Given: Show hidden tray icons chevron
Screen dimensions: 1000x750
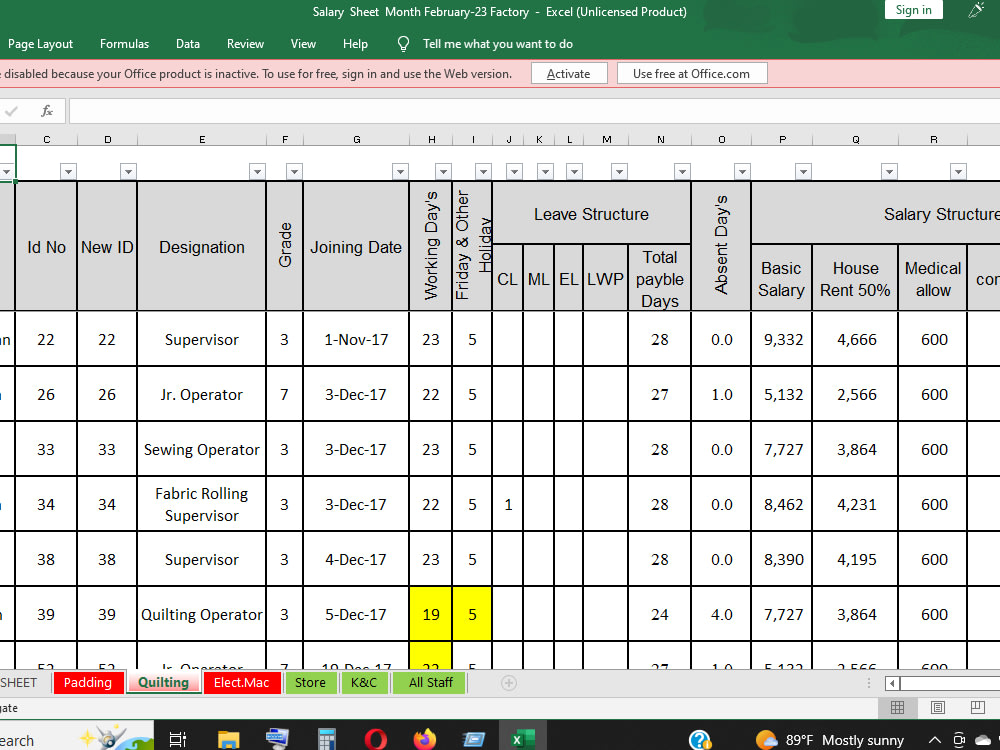Looking at the screenshot, I should [934, 740].
